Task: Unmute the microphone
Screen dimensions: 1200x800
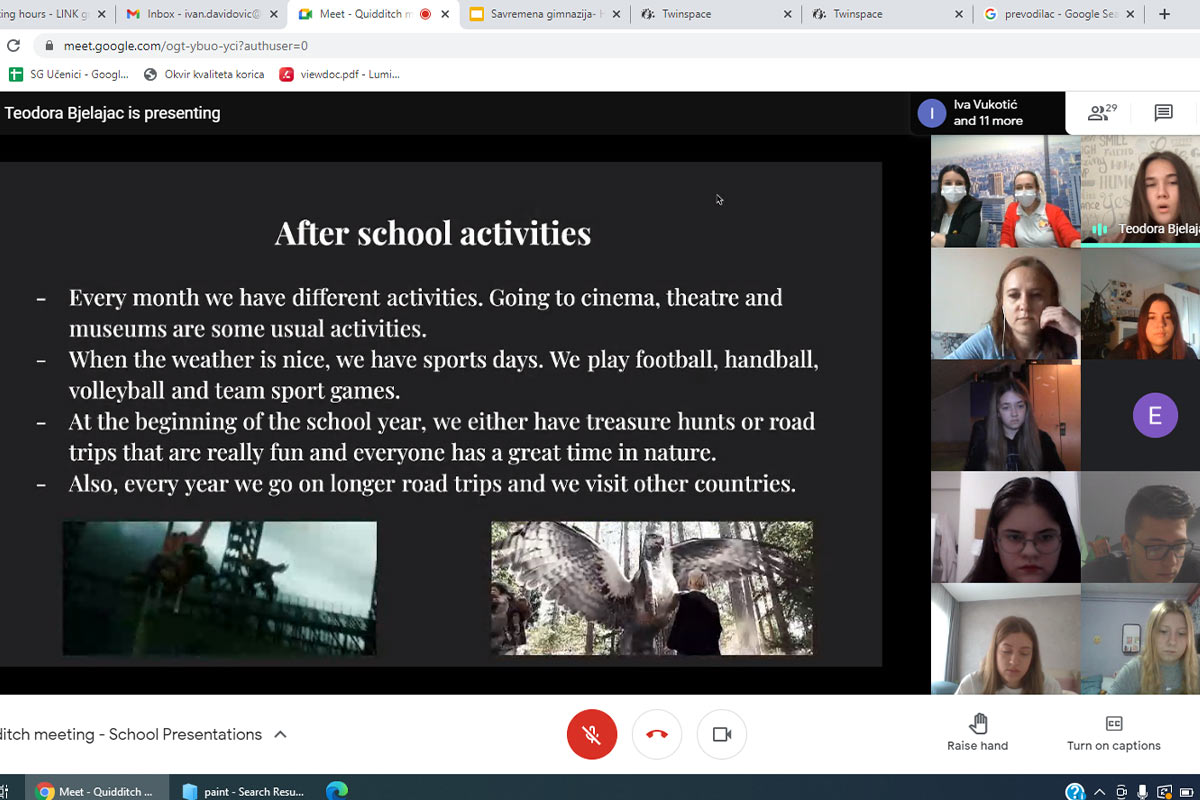Action: tap(591, 735)
